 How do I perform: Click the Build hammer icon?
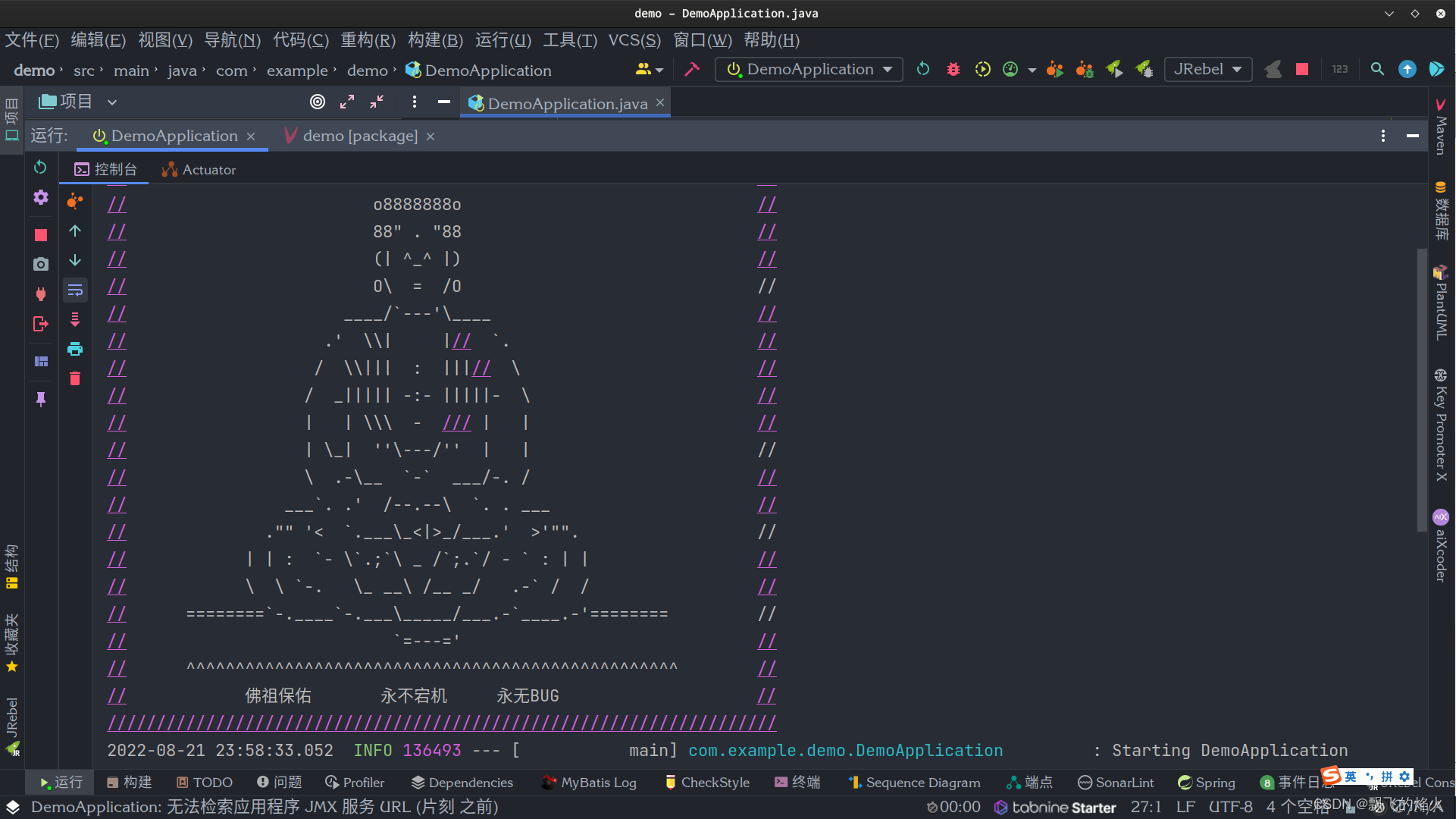pos(691,69)
